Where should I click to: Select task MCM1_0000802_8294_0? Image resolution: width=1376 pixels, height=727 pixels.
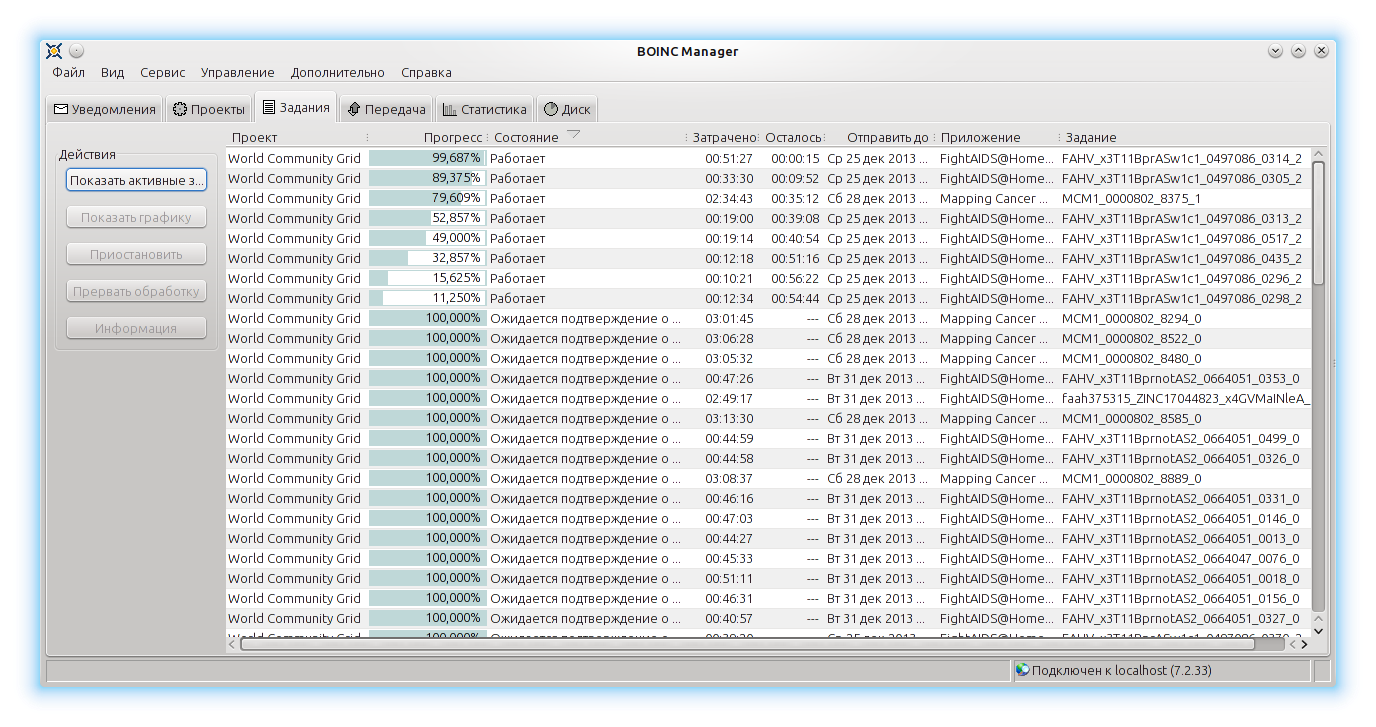(1131, 318)
